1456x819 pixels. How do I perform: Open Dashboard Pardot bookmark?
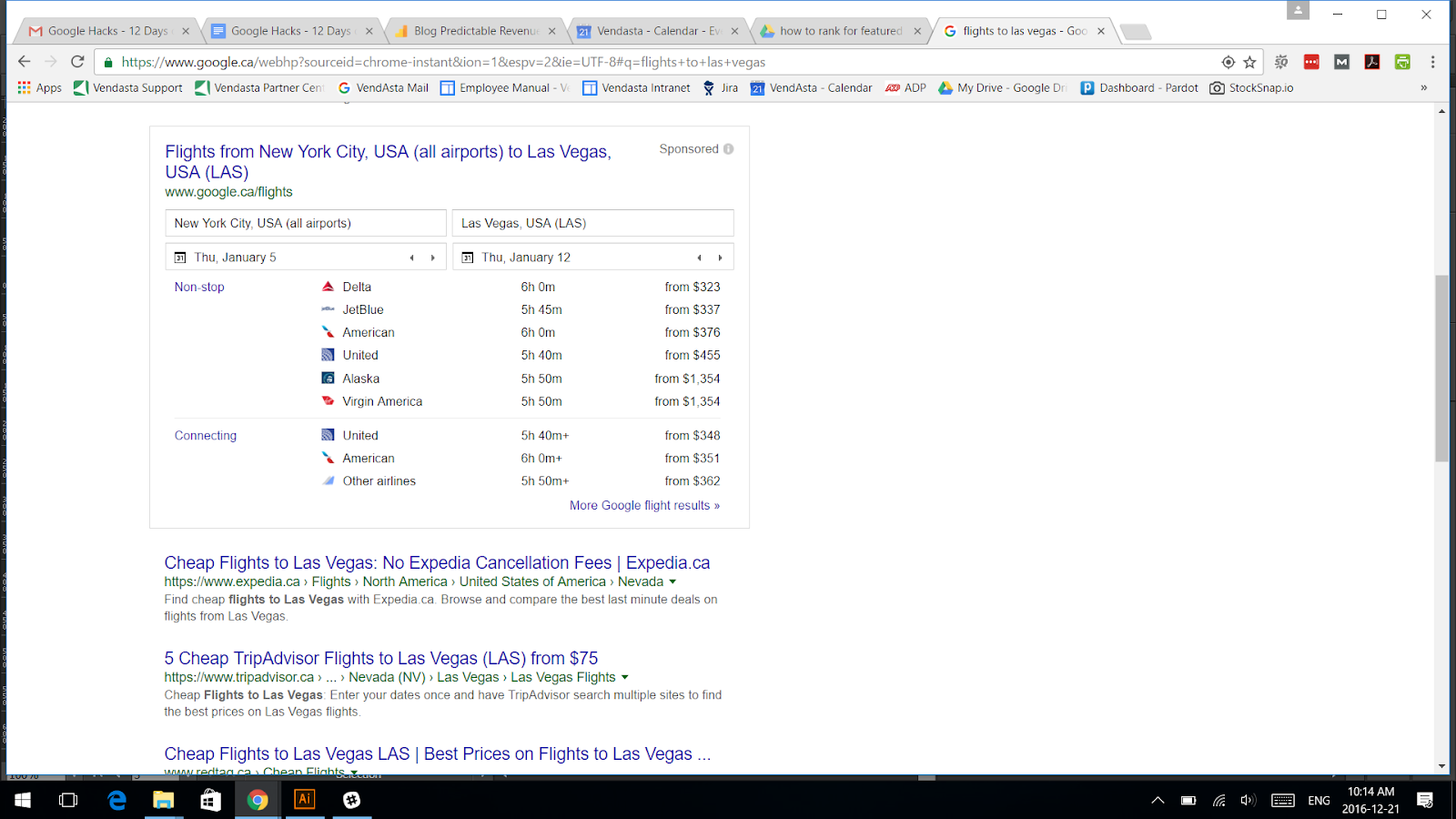tap(1139, 88)
